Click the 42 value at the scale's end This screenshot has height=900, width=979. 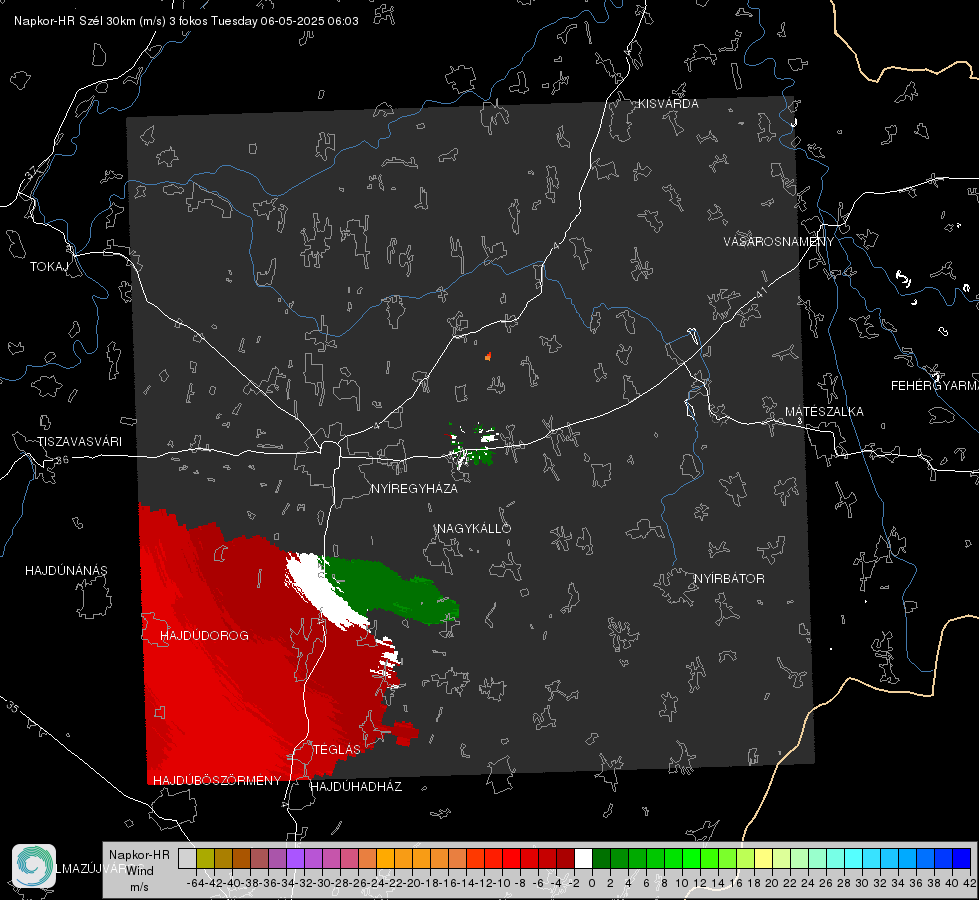[969, 883]
